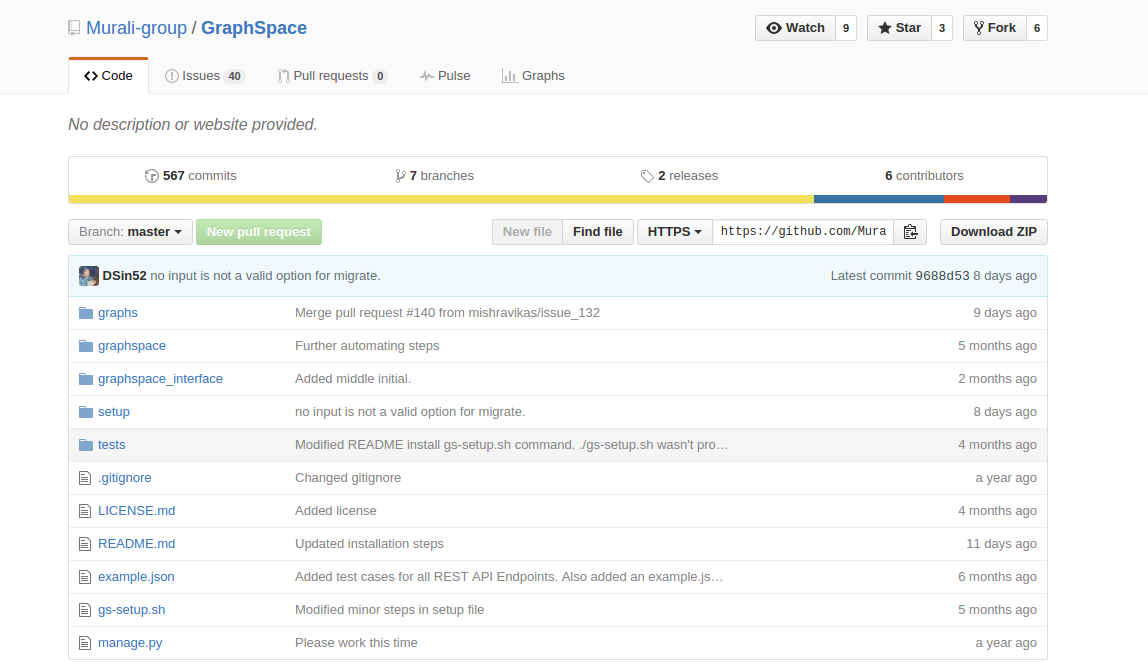1148x665 pixels.
Task: Click the New pull request button
Action: point(258,232)
